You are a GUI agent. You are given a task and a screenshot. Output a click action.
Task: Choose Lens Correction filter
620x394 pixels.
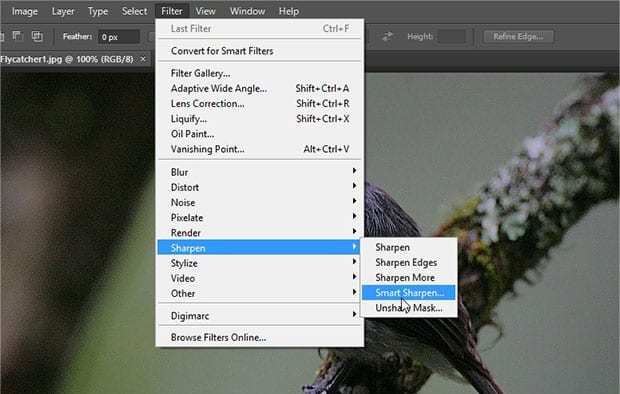[x=260, y=104]
